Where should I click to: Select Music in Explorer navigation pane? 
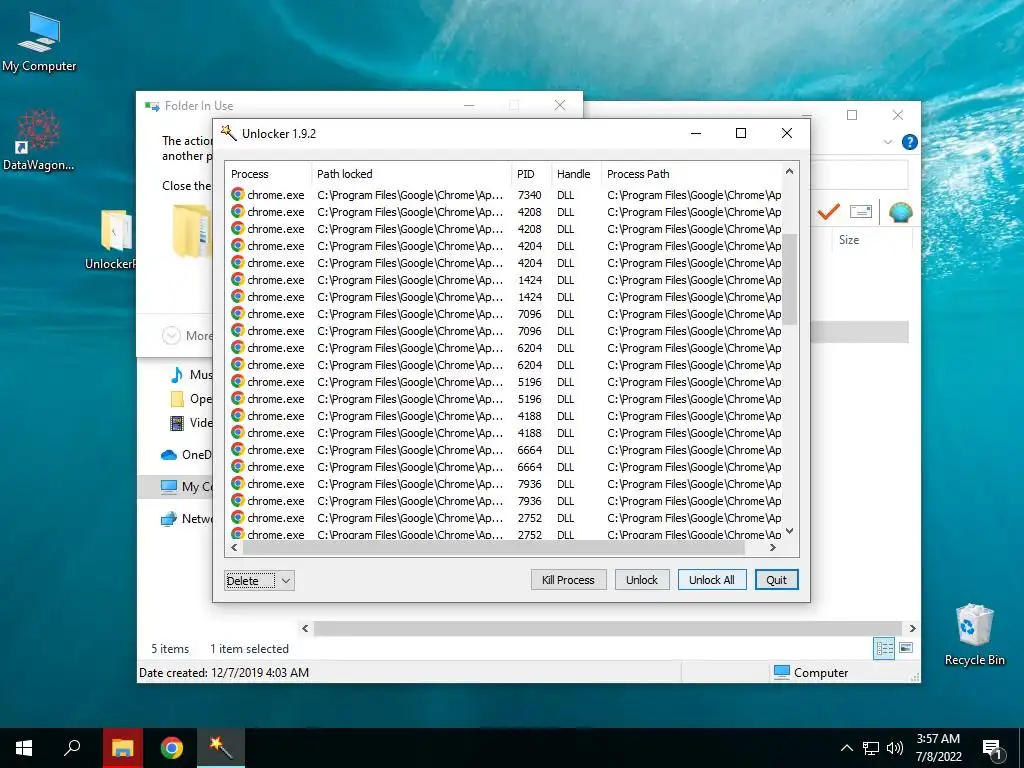click(x=191, y=375)
